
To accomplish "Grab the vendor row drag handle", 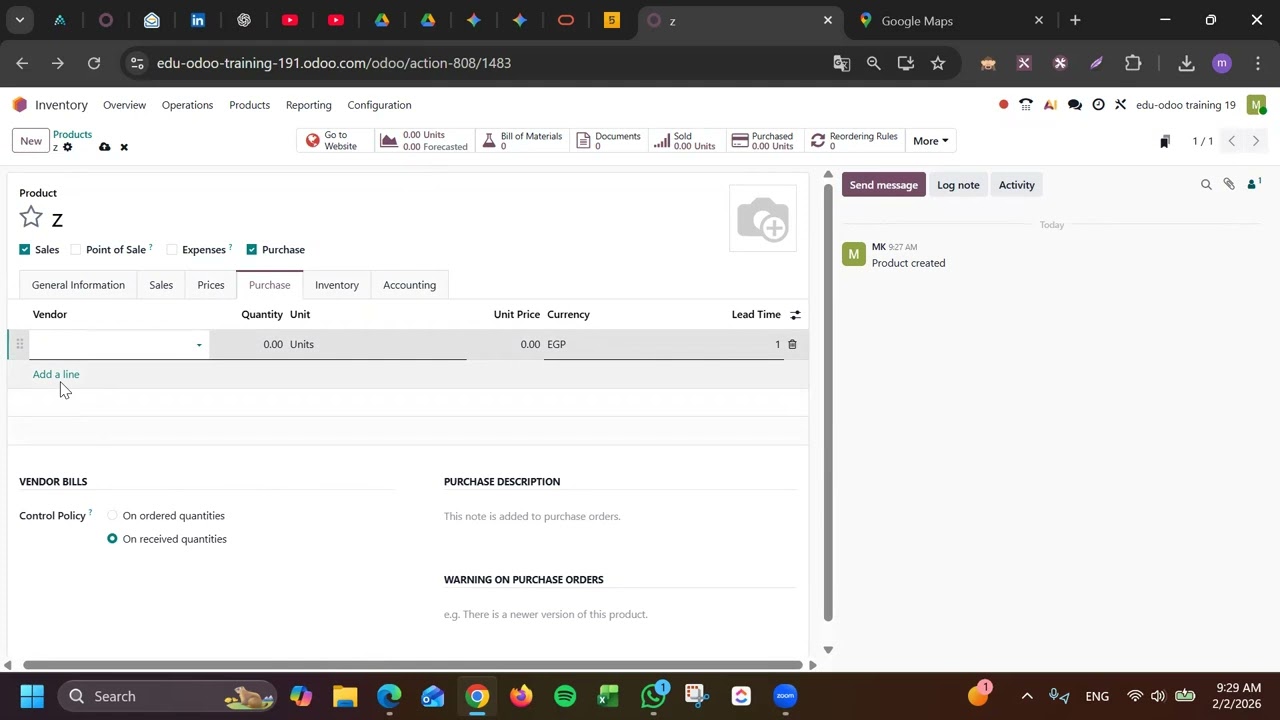I will (19, 344).
